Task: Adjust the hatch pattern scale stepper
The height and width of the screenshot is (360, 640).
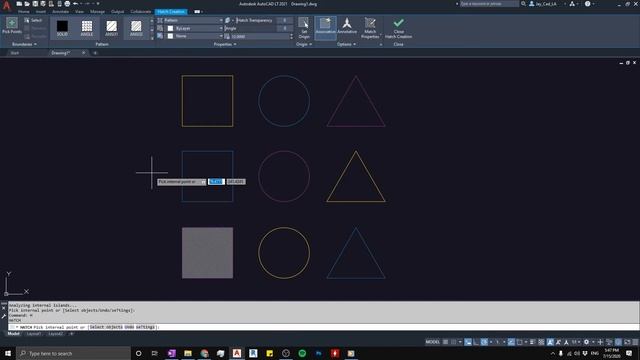Action: click(291, 36)
